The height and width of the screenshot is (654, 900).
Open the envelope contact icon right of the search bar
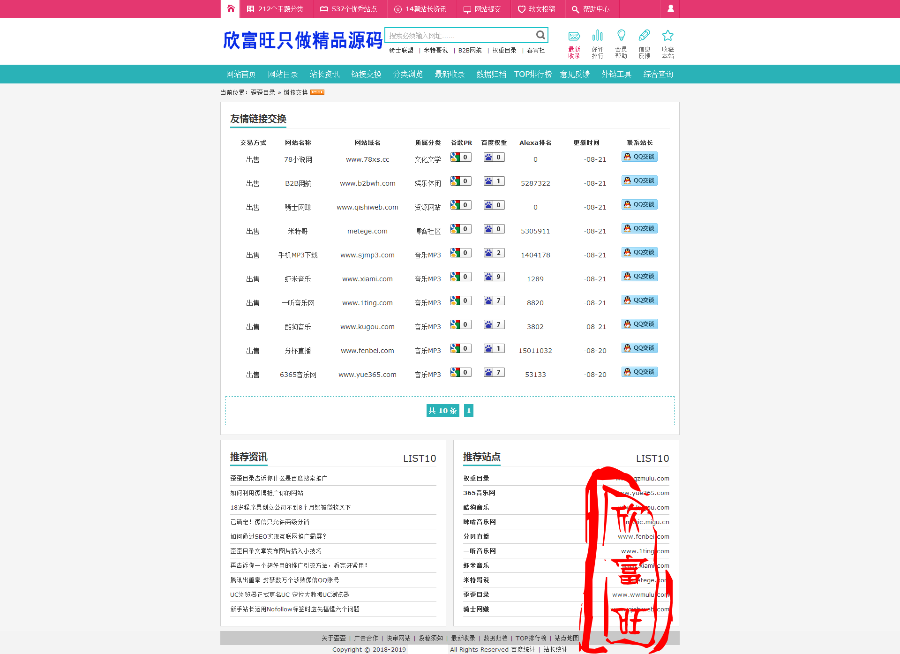574,35
